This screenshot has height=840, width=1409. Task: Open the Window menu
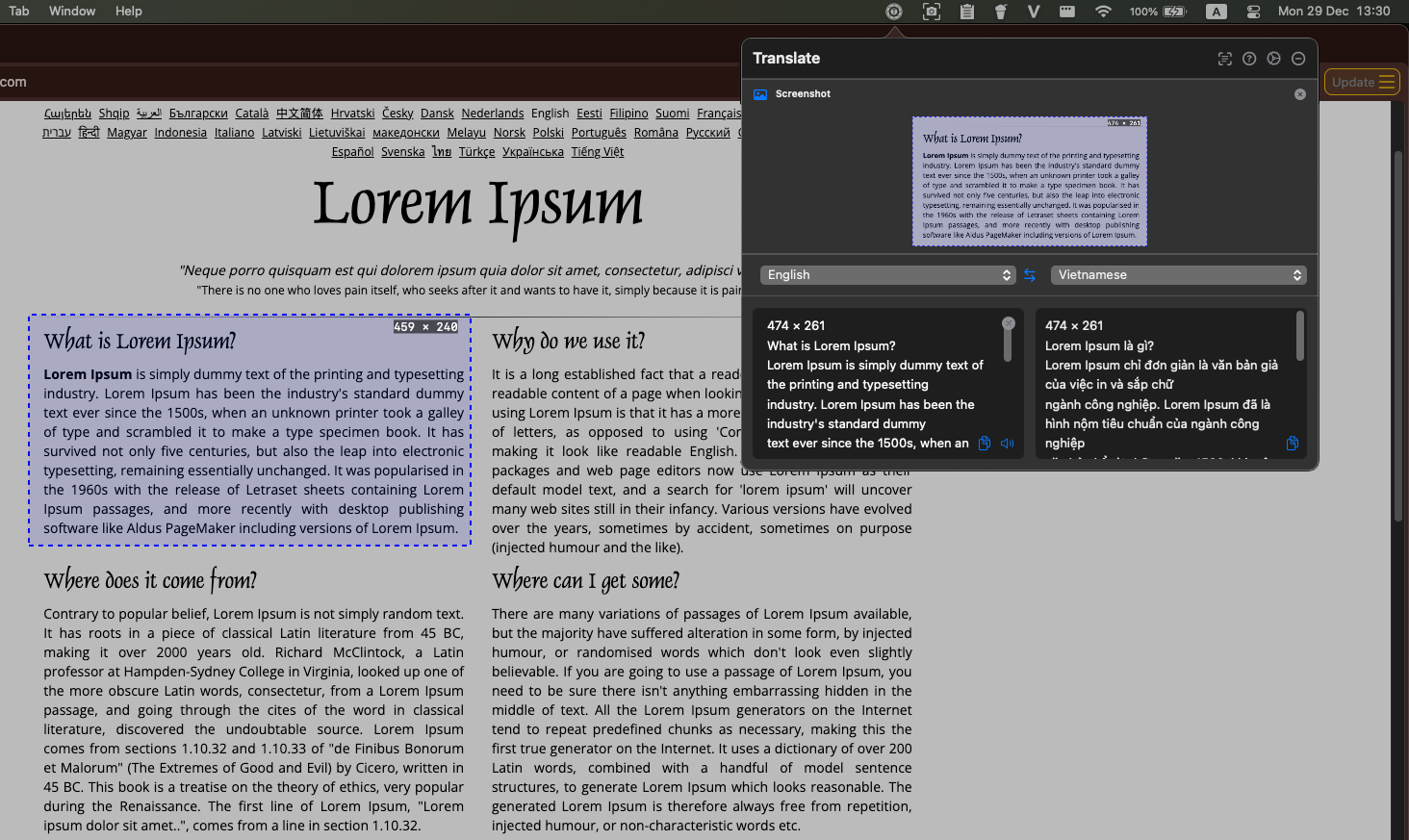click(x=72, y=11)
